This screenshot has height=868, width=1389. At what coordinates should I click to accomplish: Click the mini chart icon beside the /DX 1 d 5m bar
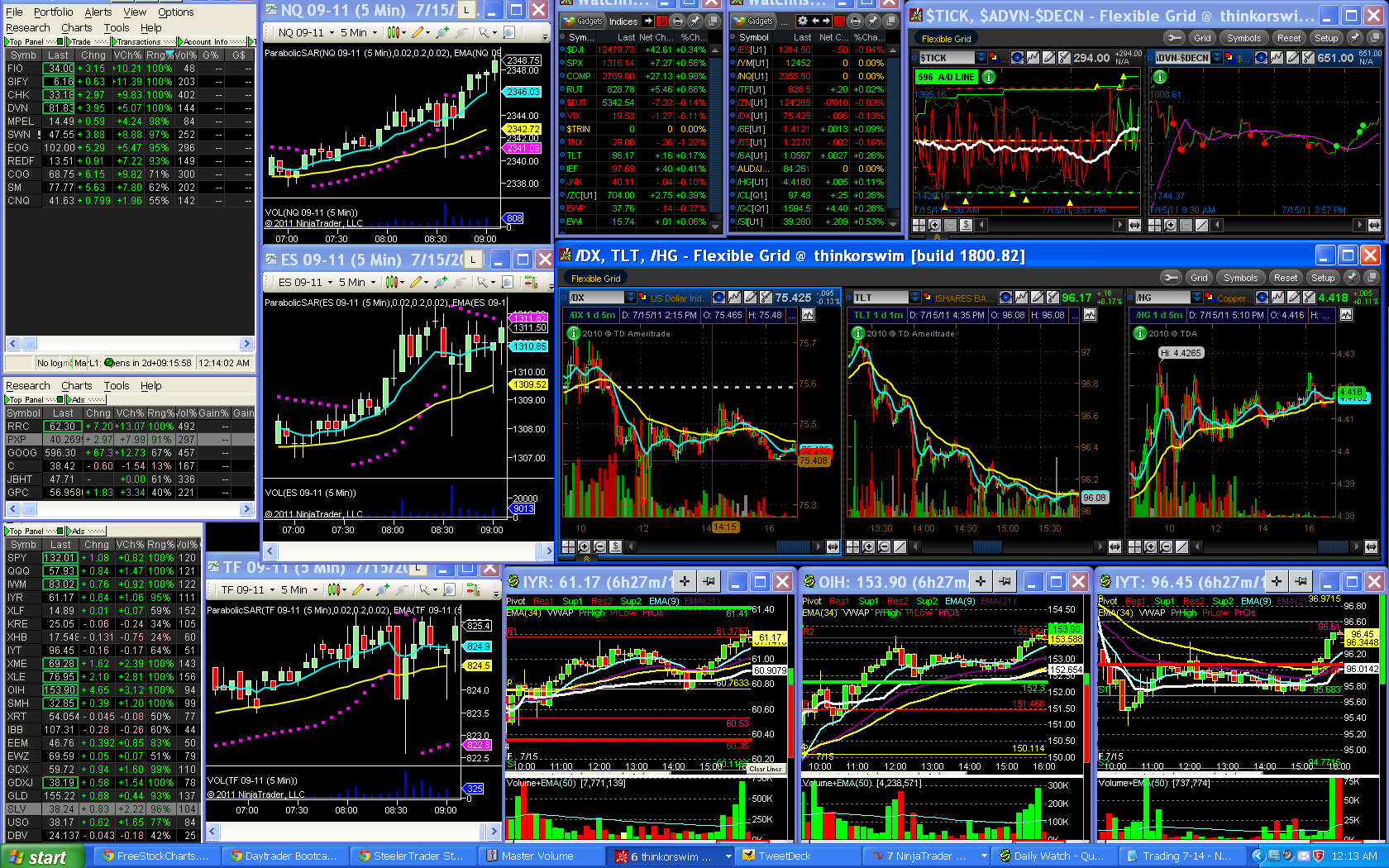tap(808, 315)
